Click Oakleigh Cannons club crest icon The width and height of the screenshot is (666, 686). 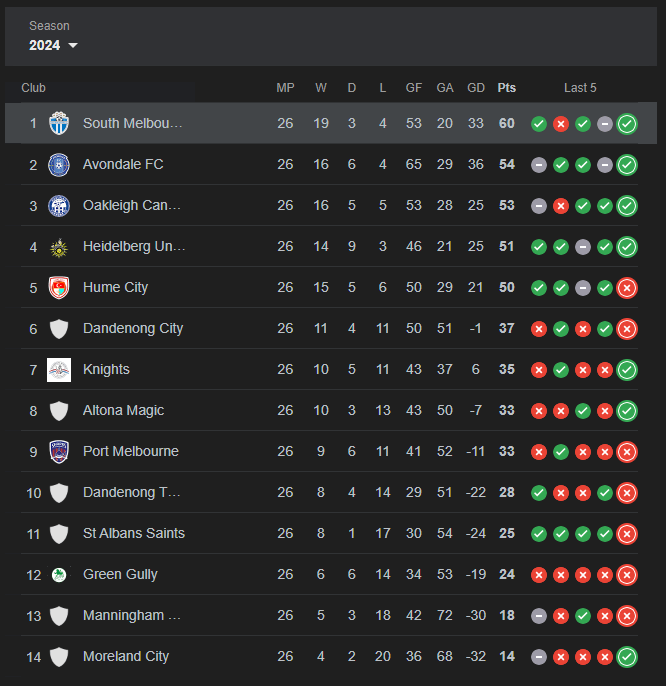59,205
